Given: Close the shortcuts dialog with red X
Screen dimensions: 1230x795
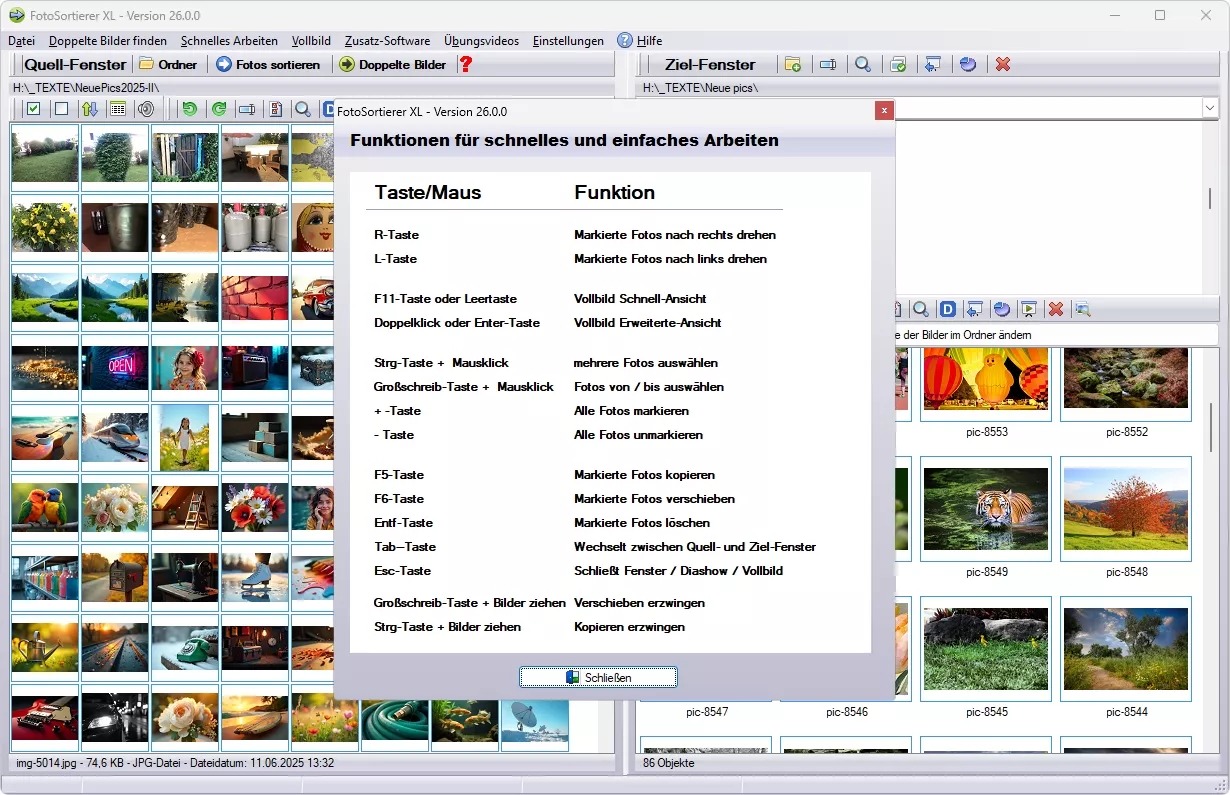Looking at the screenshot, I should (x=884, y=111).
